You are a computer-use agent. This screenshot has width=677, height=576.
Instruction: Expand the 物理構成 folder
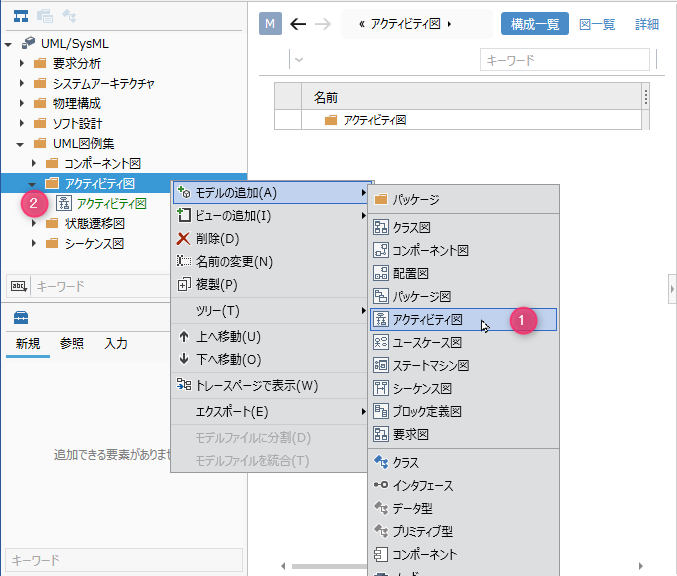coord(22,103)
